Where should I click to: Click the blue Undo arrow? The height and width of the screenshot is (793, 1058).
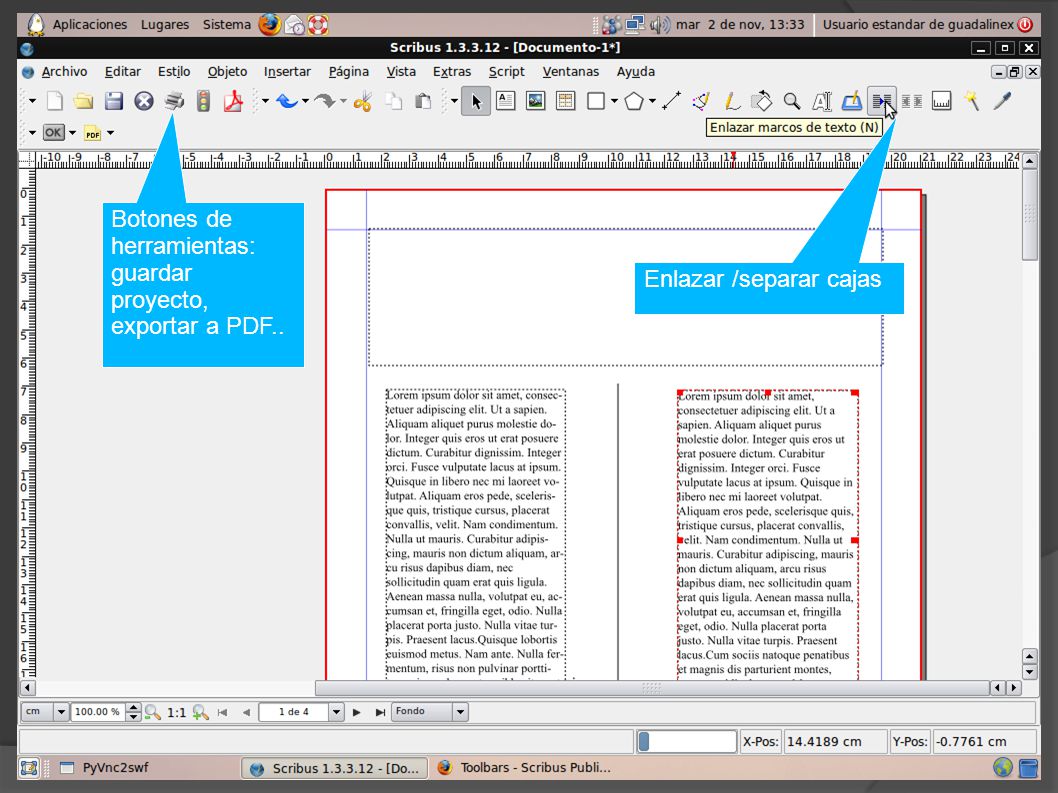point(287,101)
